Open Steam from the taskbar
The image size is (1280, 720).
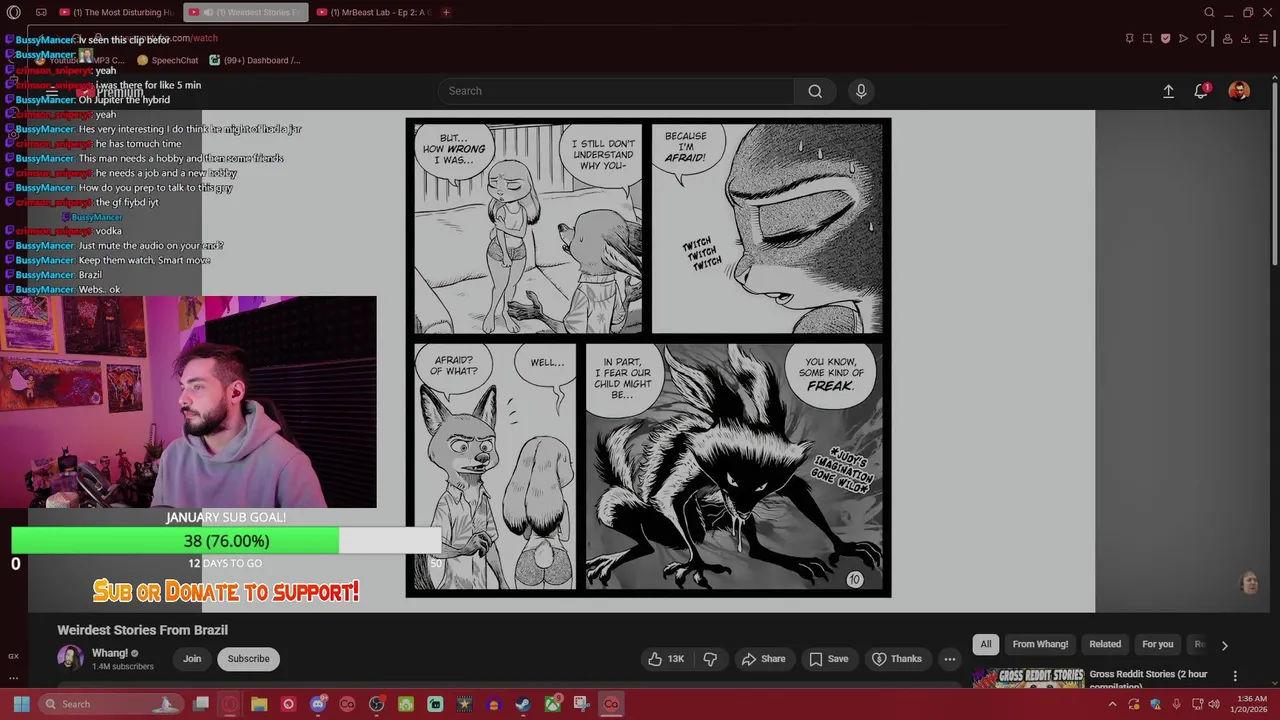523,704
